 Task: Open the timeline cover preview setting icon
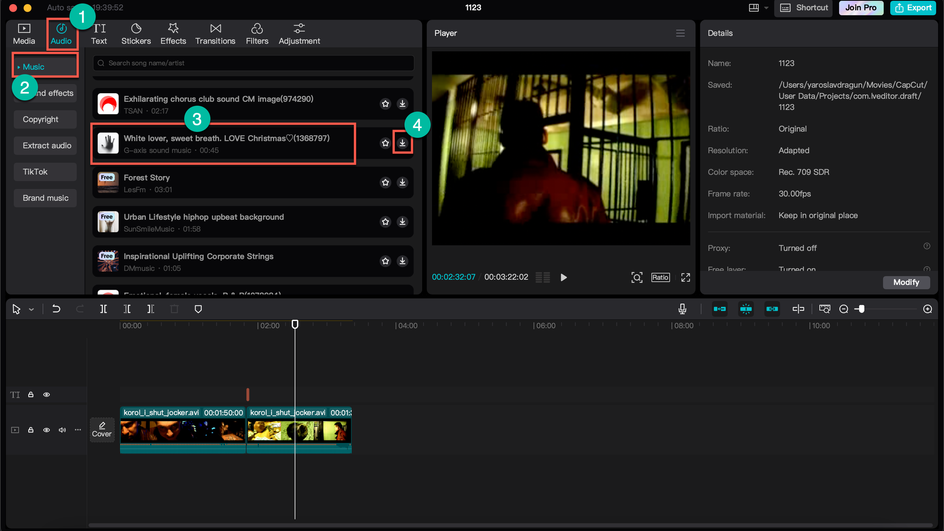pyautogui.click(x=825, y=309)
